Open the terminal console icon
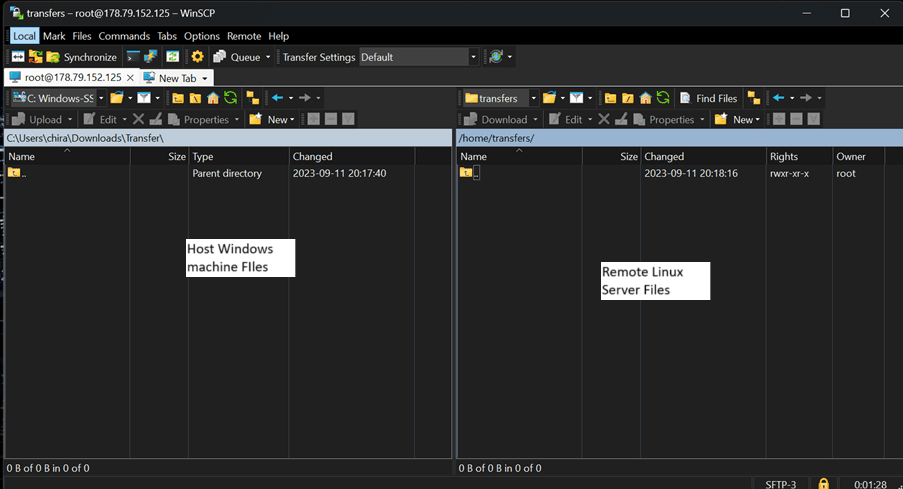This screenshot has width=903, height=489. [133, 56]
